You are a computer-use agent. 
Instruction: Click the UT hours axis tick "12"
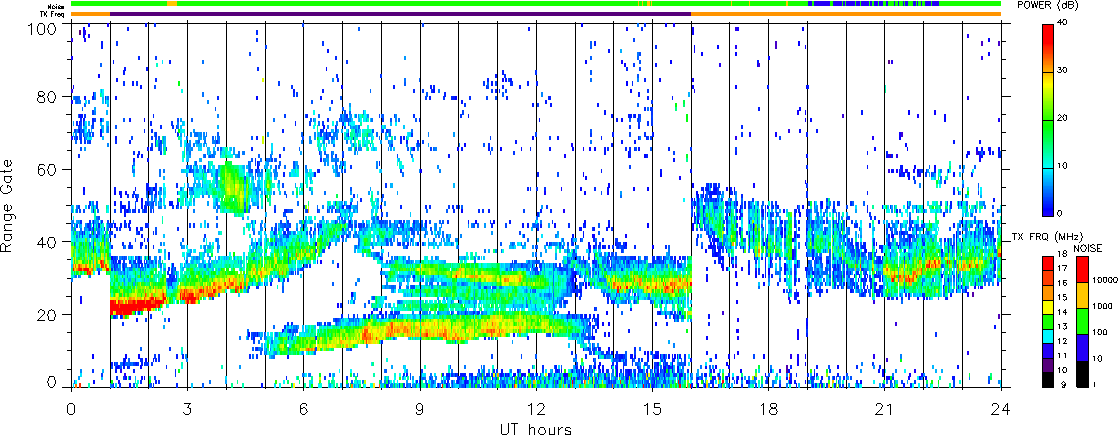click(536, 408)
